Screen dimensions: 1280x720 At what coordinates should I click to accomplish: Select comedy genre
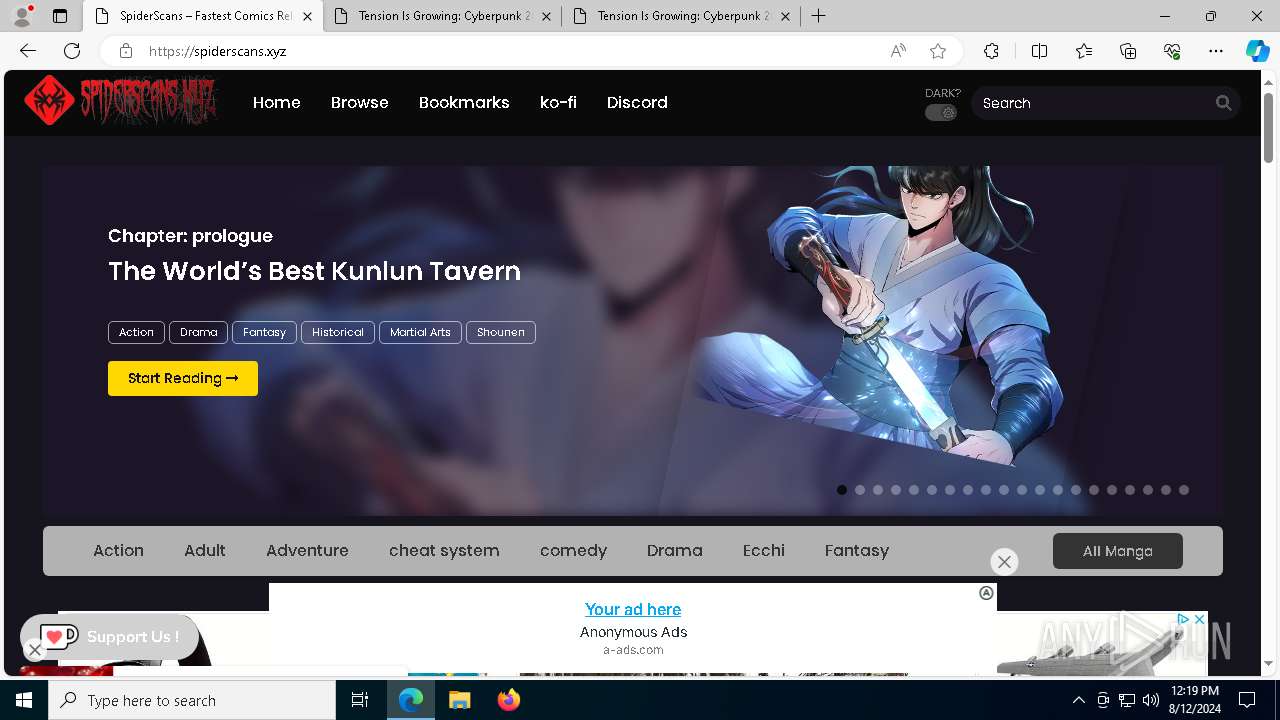click(573, 550)
